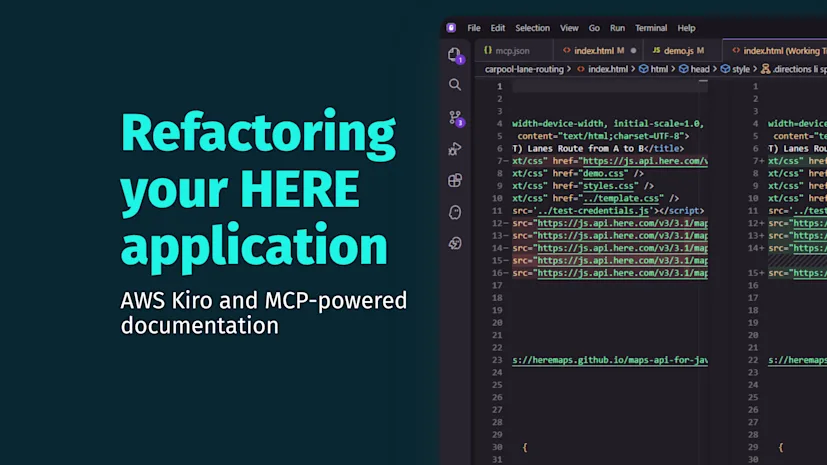The height and width of the screenshot is (465, 827).
Task: Click line number 15 in right diff pane
Action: (x=753, y=273)
